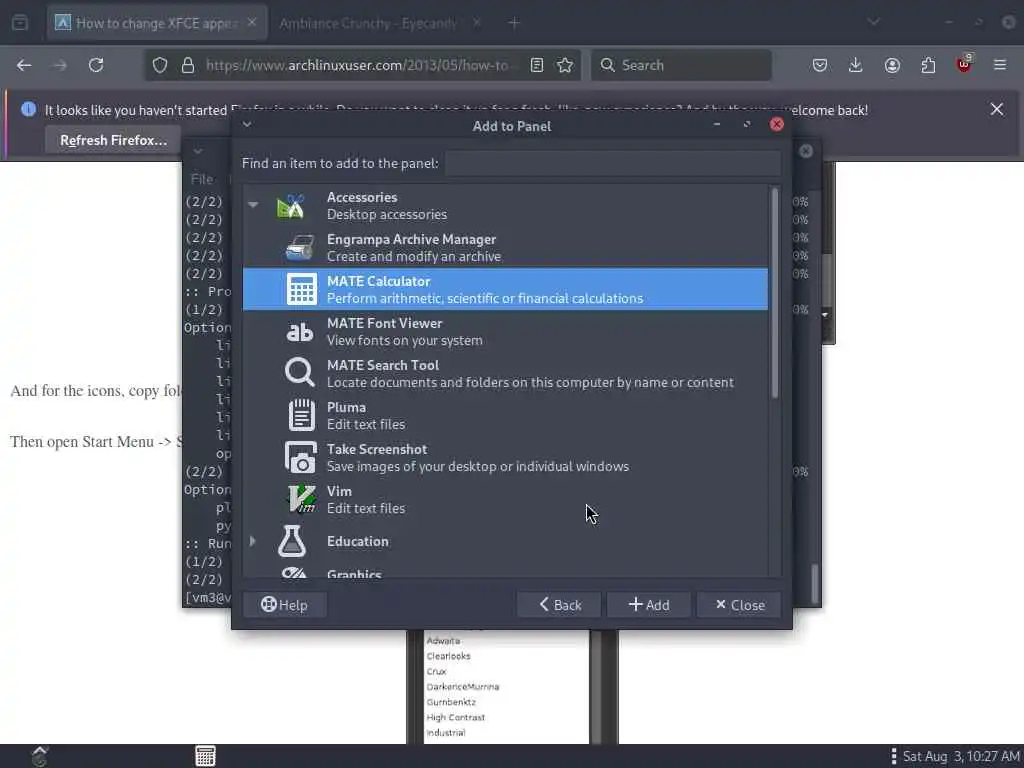Click the Clearlooks theme entry on page
The height and width of the screenshot is (768, 1024).
pos(448,656)
